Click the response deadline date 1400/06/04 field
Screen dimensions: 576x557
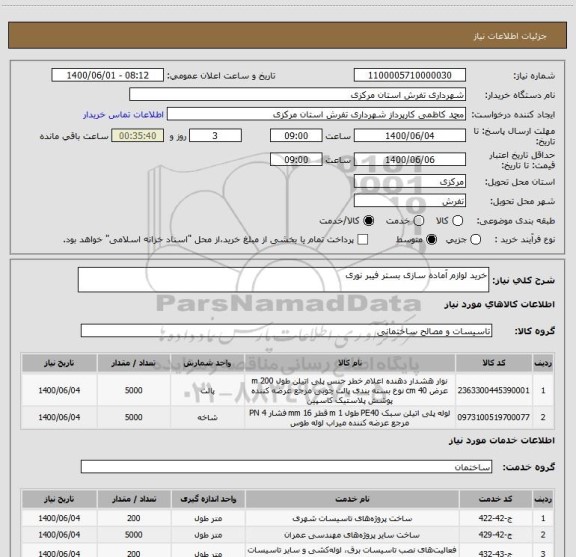[410, 136]
